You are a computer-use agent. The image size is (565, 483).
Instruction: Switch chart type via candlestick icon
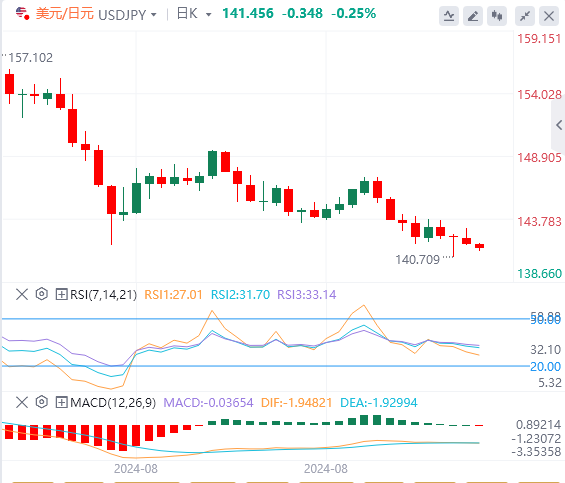[x=497, y=16]
